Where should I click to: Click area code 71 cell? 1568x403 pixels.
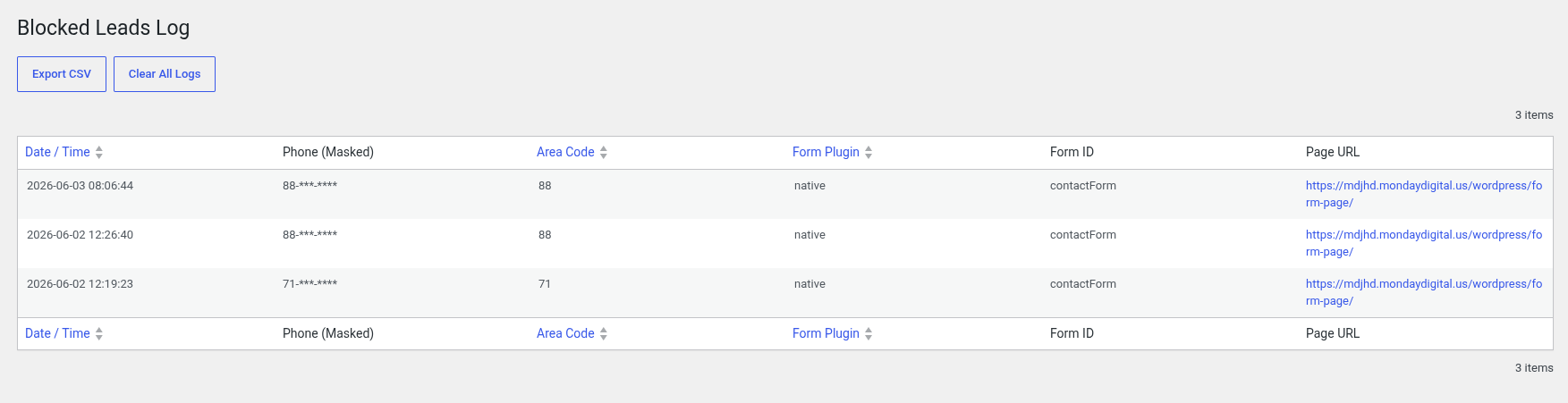545,284
